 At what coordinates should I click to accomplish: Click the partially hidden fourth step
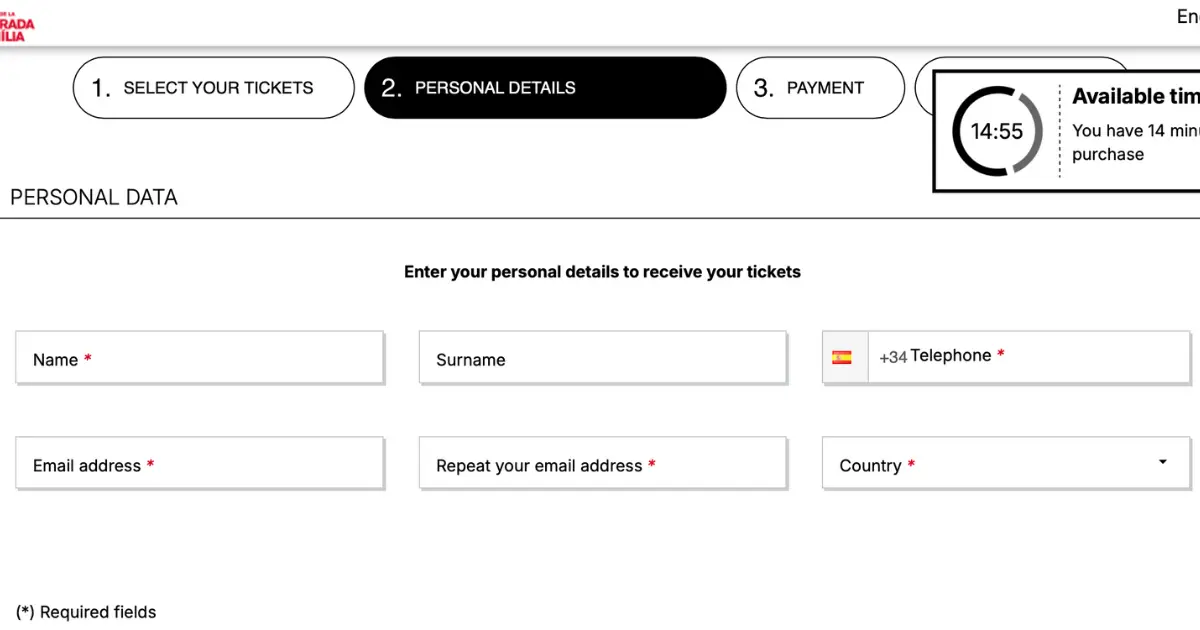(x=923, y=88)
